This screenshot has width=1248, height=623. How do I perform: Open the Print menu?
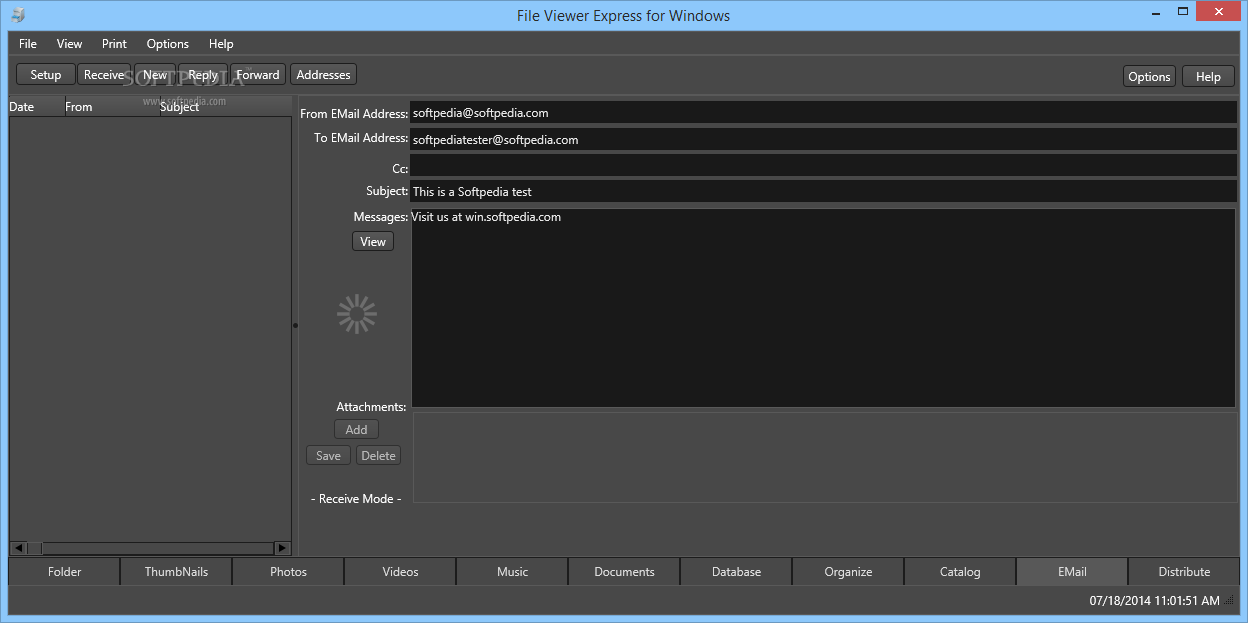coord(114,44)
